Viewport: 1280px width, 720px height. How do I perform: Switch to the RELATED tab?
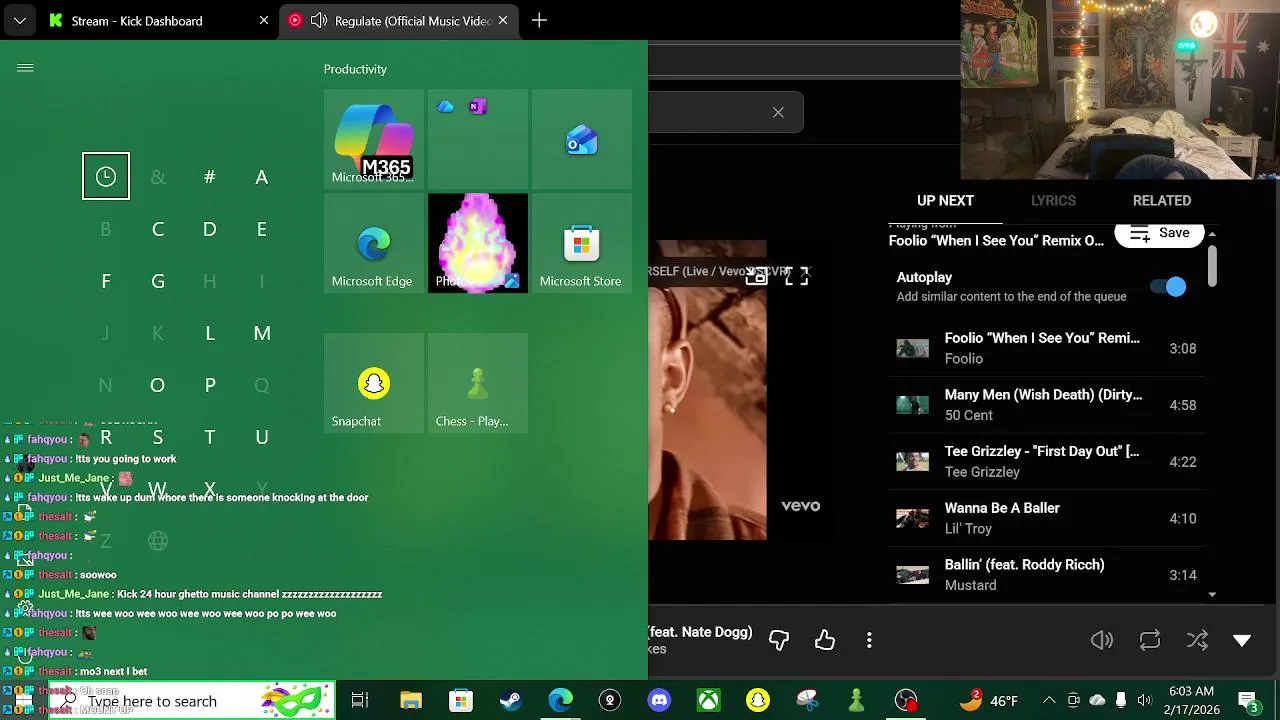pyautogui.click(x=1162, y=200)
